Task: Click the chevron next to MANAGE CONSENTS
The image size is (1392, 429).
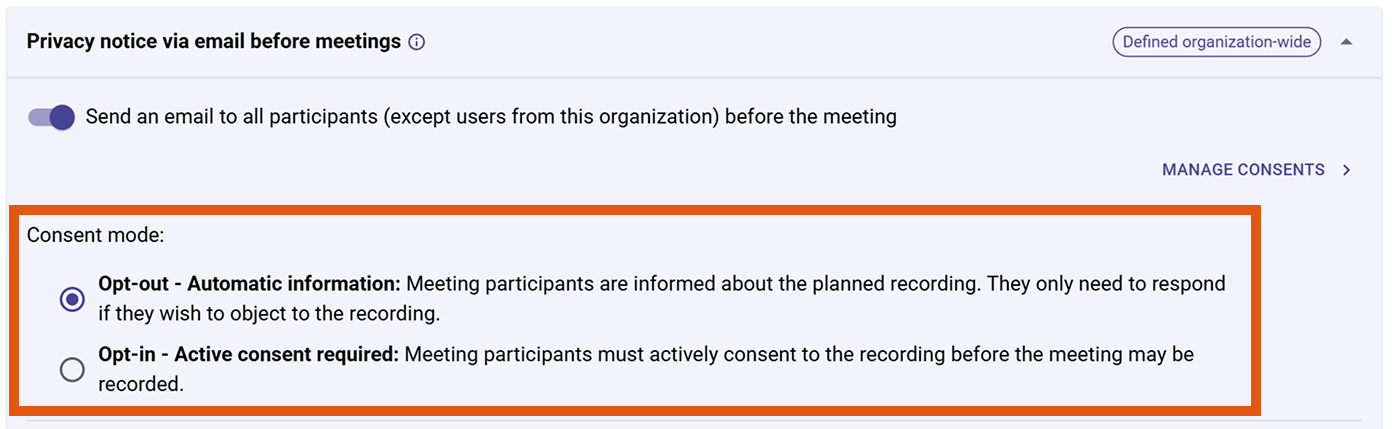Action: pos(1347,170)
